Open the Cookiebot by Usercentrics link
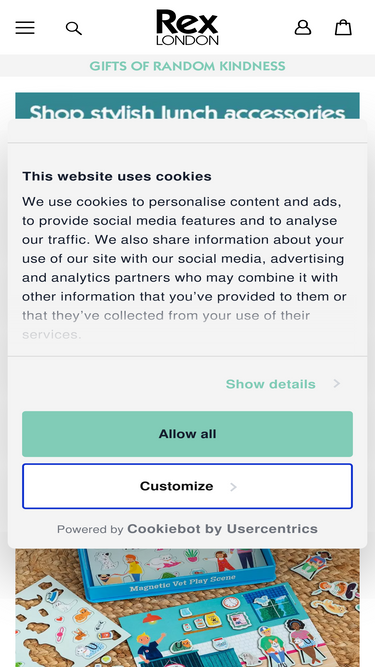 pyautogui.click(x=222, y=529)
